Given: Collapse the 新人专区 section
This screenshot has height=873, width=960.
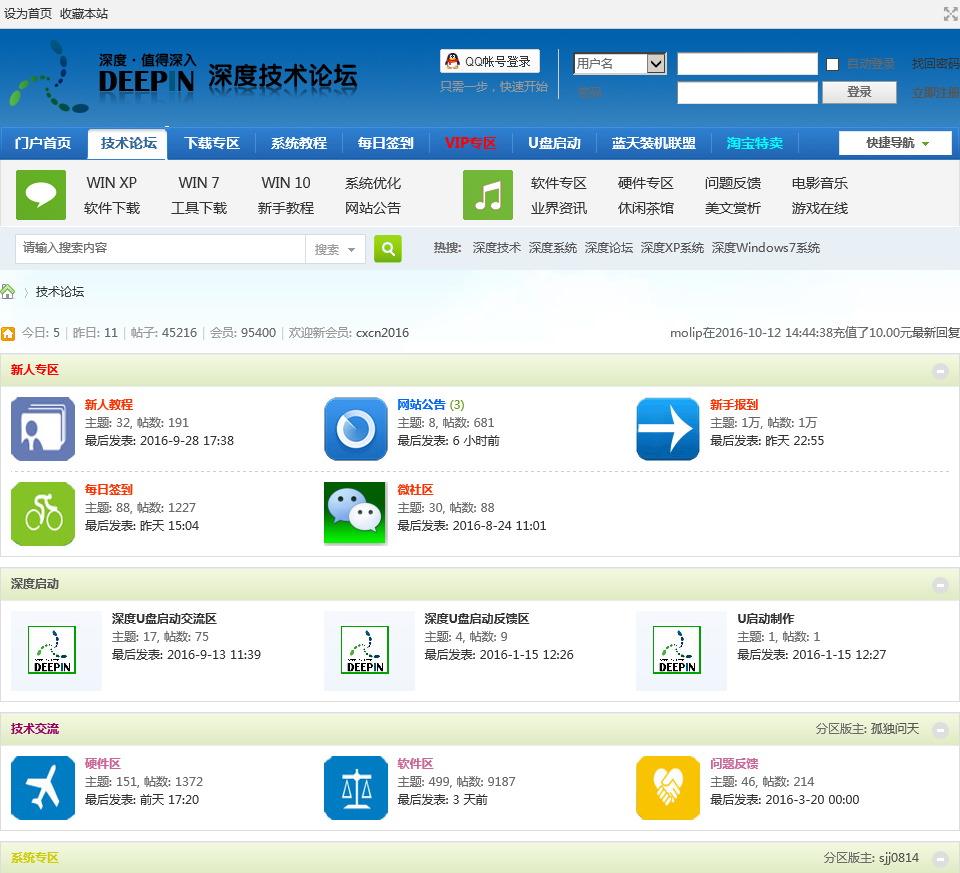Looking at the screenshot, I should pyautogui.click(x=940, y=371).
